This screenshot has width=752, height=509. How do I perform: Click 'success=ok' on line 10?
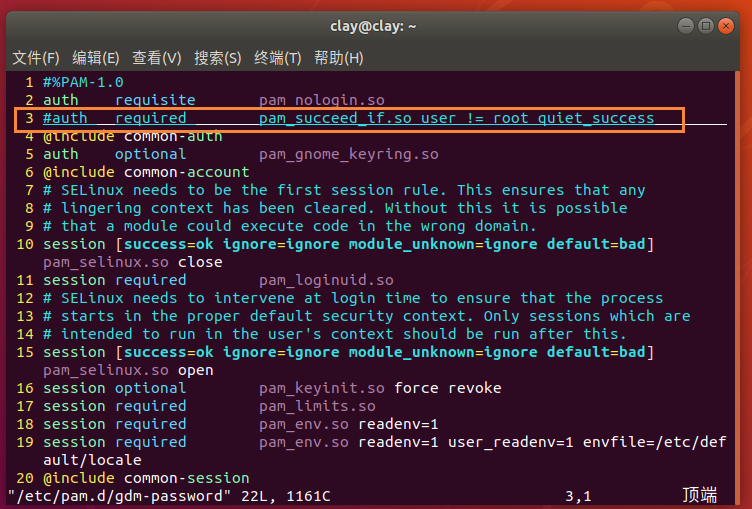(x=169, y=244)
